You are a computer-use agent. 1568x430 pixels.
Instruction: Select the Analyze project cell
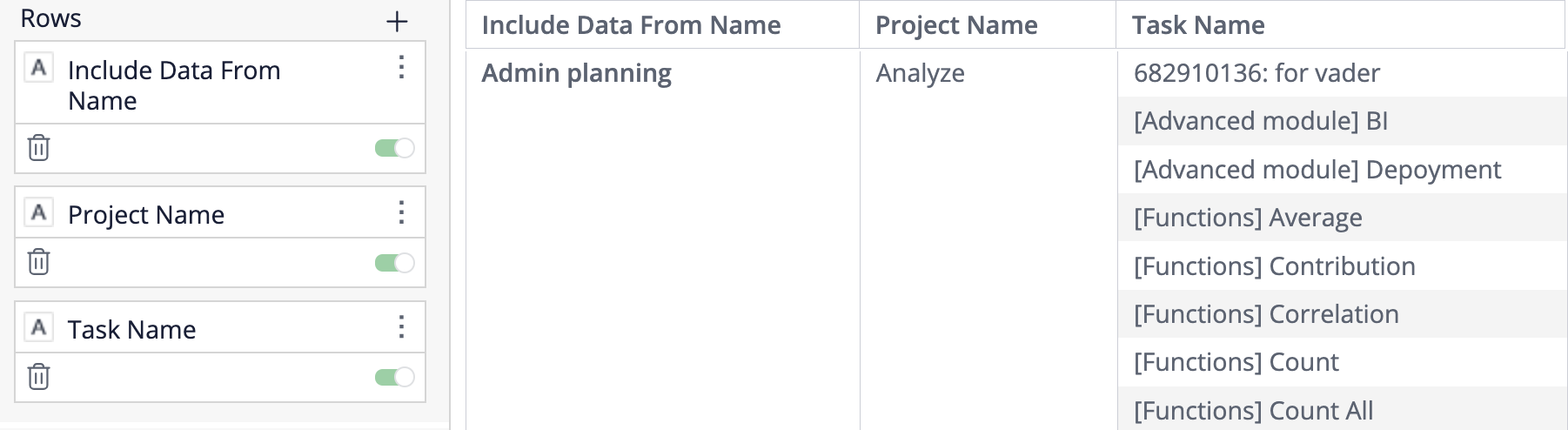pos(920,73)
